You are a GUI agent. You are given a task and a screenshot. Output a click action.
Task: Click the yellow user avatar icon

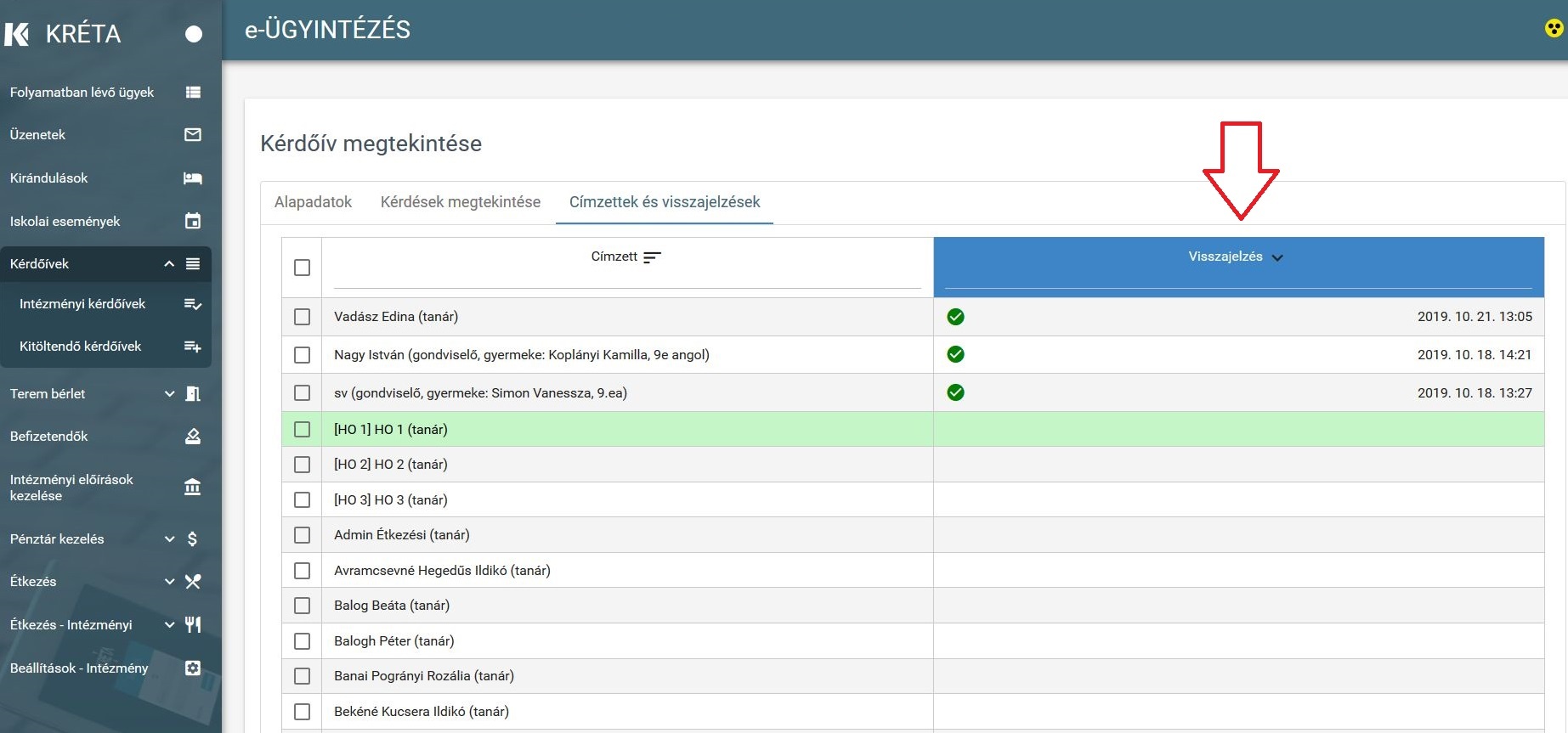click(x=1554, y=29)
